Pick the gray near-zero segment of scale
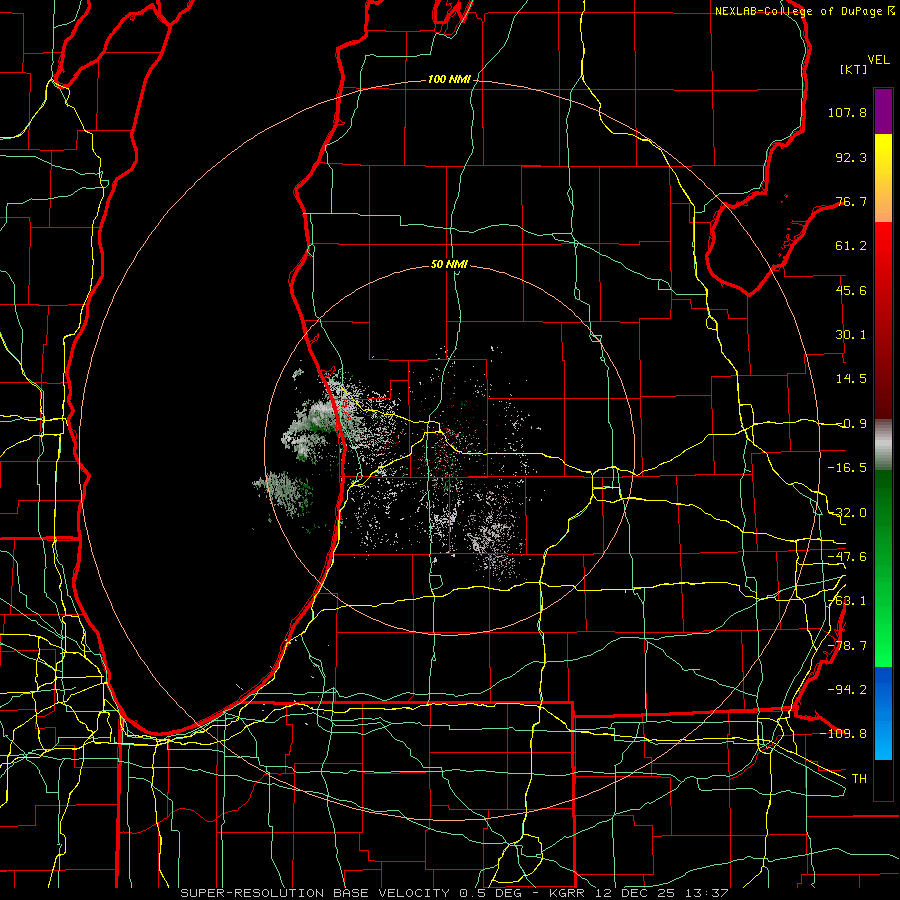The height and width of the screenshot is (900, 900). (x=883, y=445)
